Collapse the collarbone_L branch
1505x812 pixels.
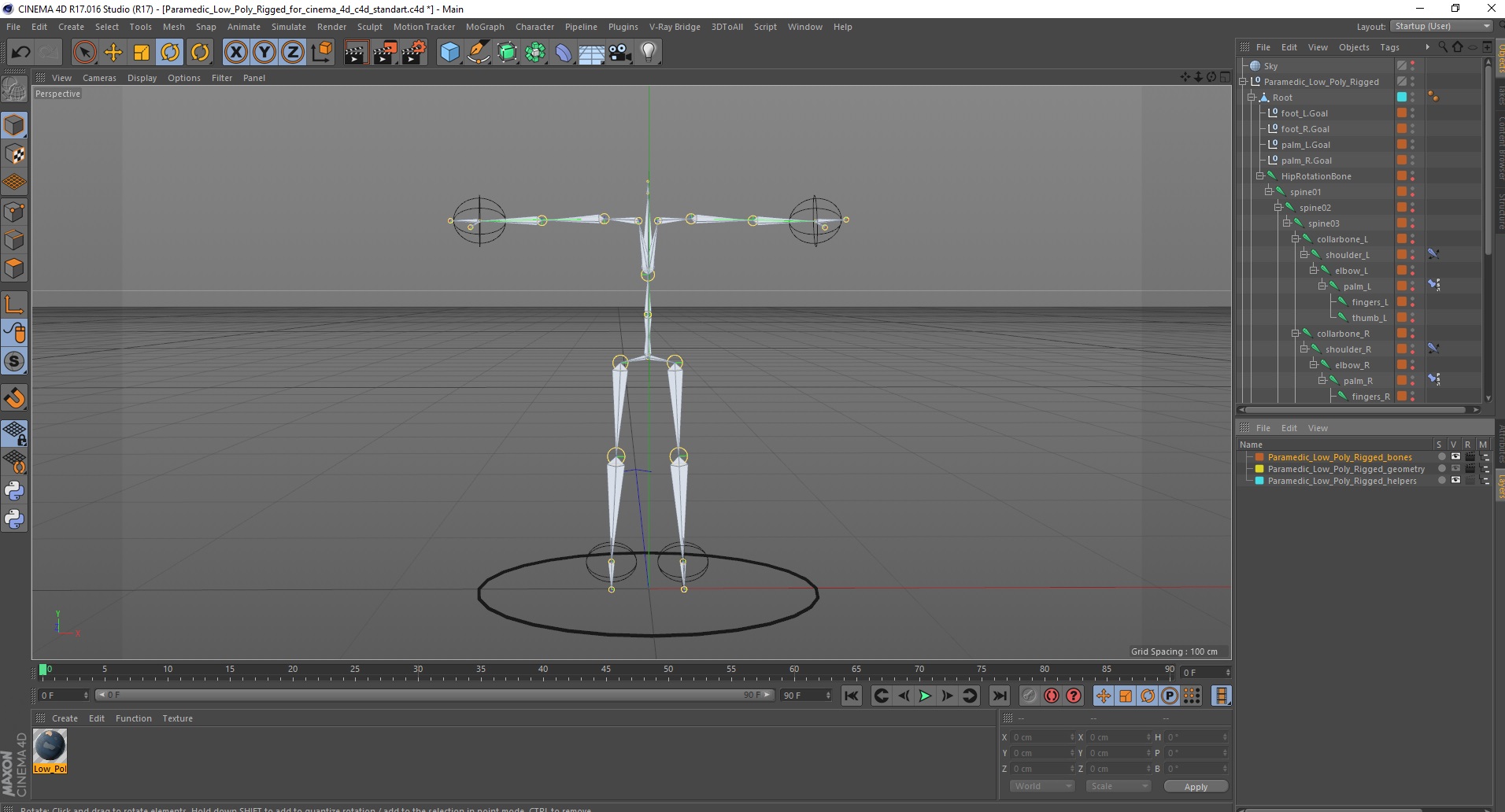1295,239
